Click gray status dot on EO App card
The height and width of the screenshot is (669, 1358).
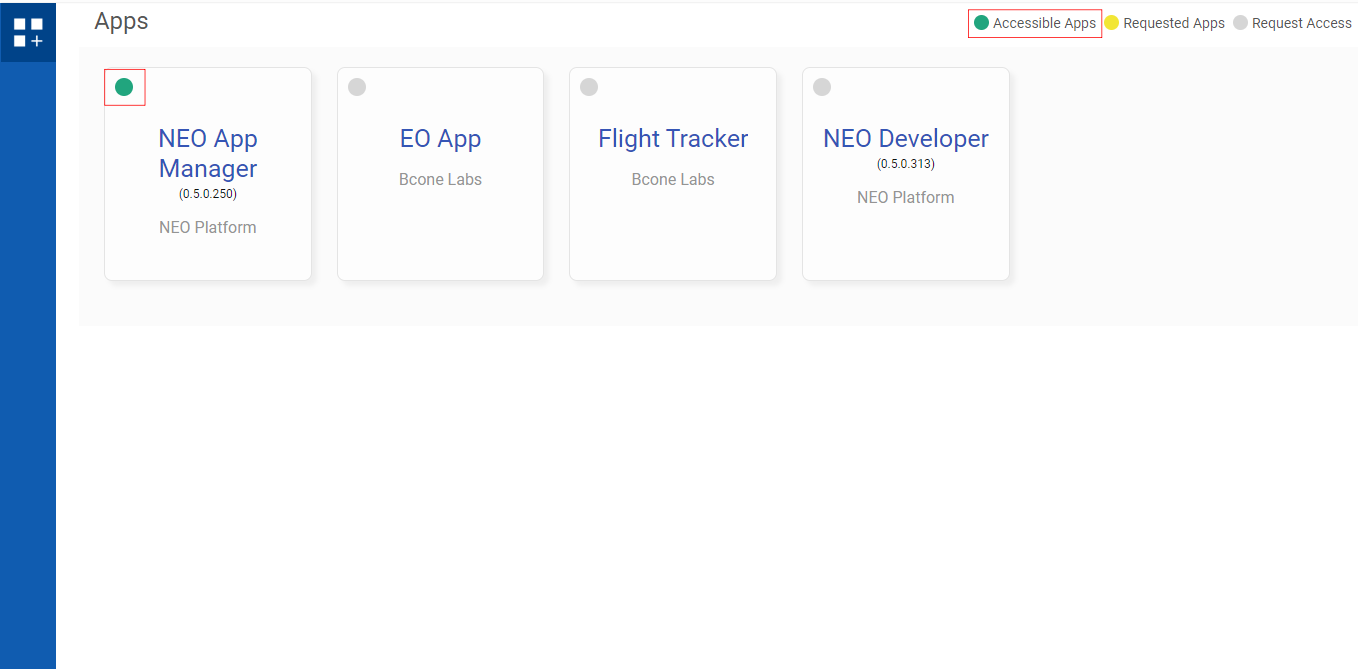(x=357, y=87)
